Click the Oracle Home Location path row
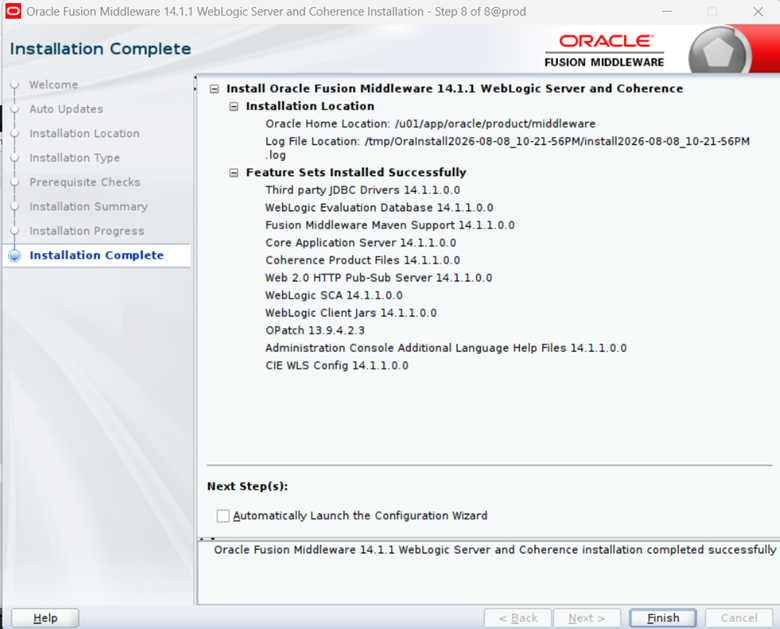Image resolution: width=780 pixels, height=629 pixels. tap(430, 124)
